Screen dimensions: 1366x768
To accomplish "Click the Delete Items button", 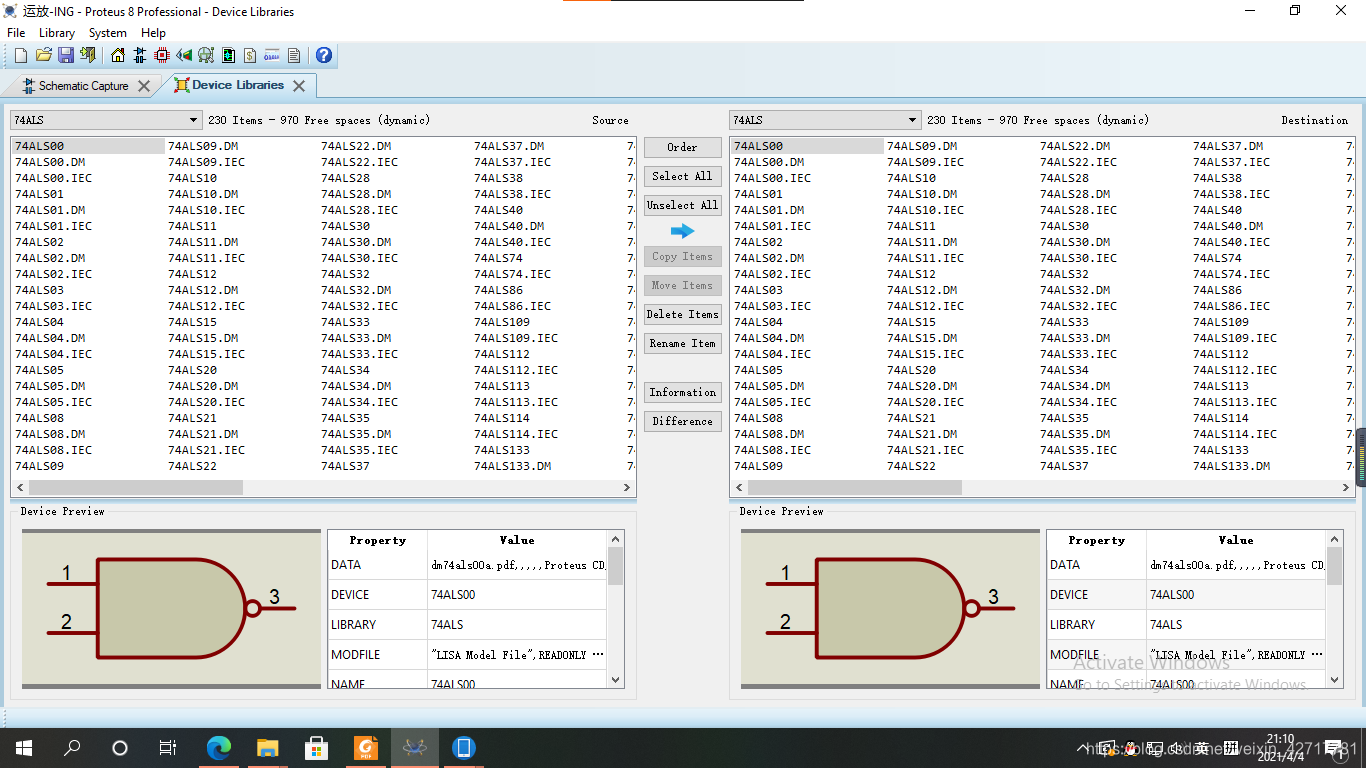I will [x=683, y=314].
